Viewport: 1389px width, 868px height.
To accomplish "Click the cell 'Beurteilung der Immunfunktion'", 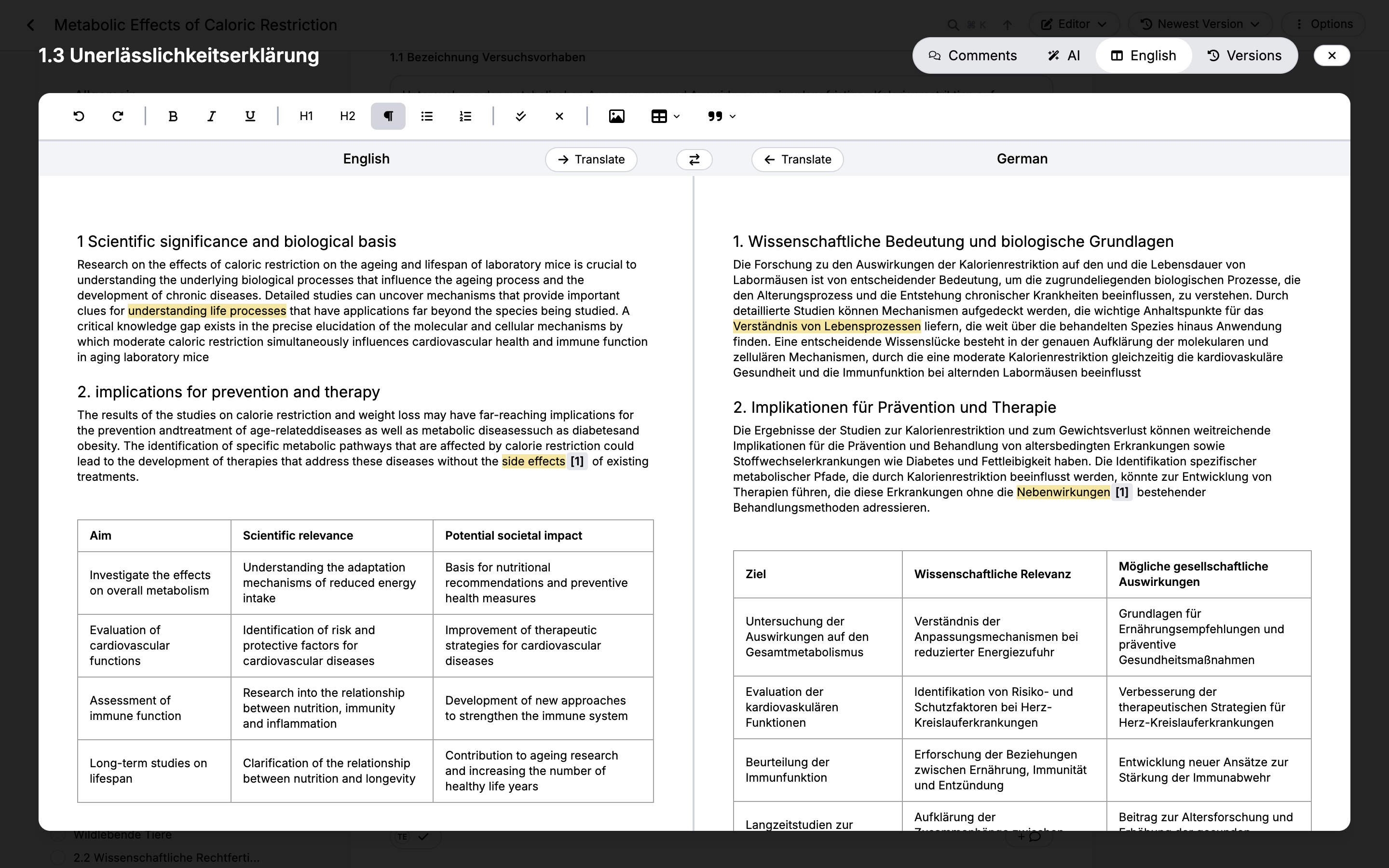I will click(x=818, y=771).
